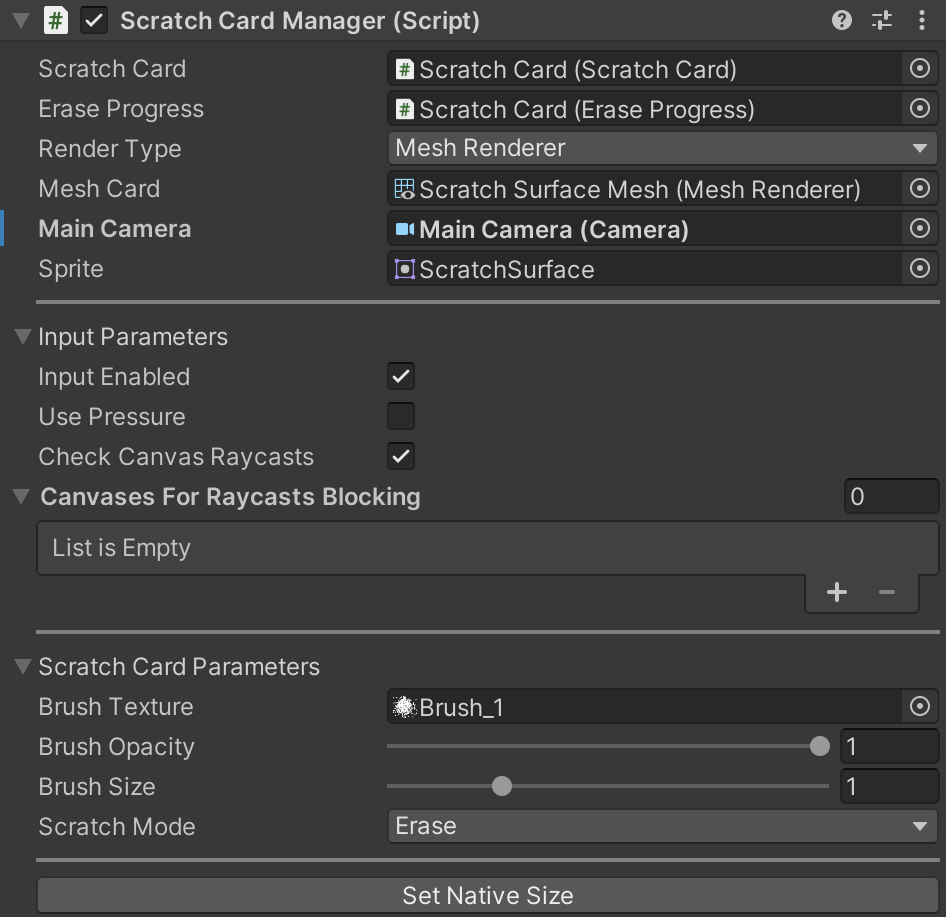This screenshot has height=917, width=946.
Task: Click the Canvases list size input field
Action: pos(889,496)
